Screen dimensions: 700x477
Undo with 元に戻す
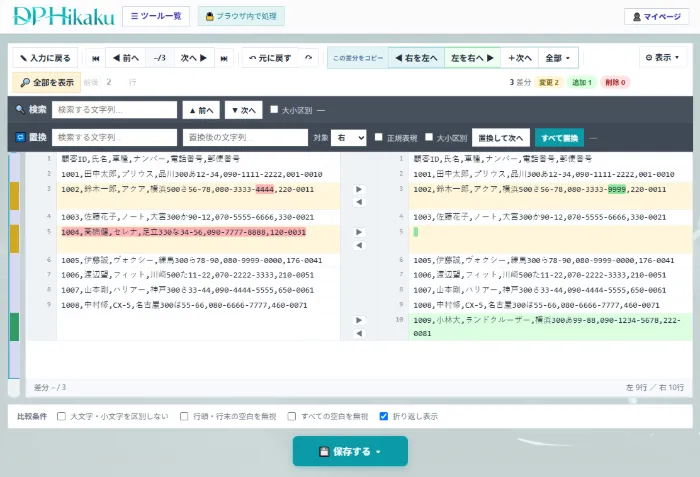pos(270,58)
